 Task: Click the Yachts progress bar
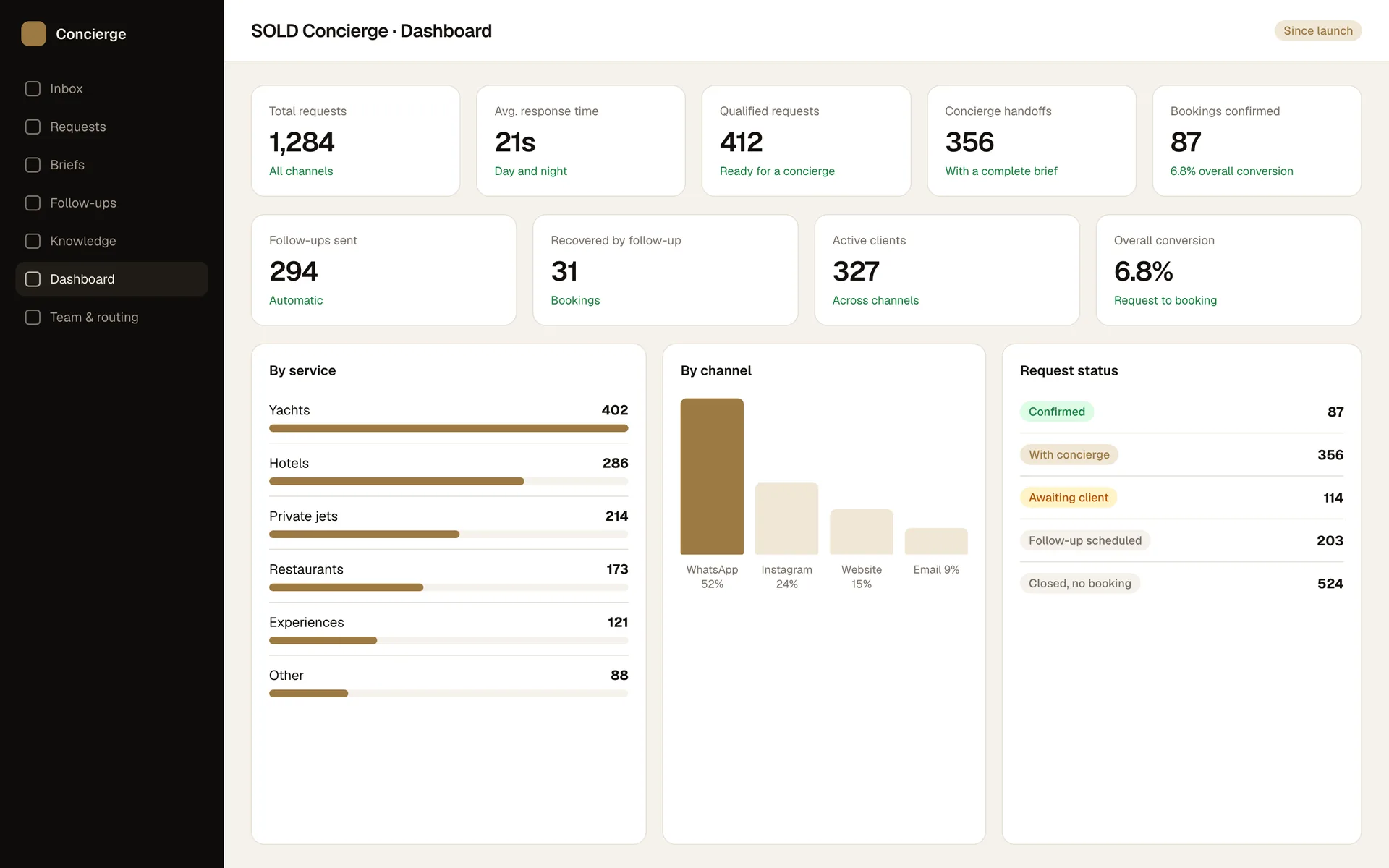(449, 428)
